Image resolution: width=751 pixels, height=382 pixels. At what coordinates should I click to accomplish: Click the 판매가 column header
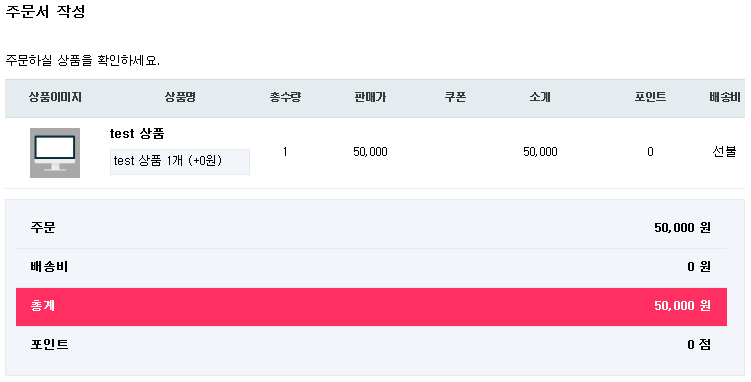370,97
